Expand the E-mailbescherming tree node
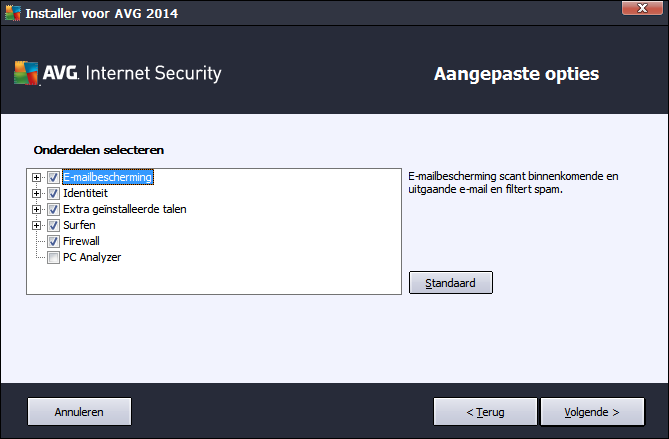Screen dimensions: 669x439 [37, 177]
